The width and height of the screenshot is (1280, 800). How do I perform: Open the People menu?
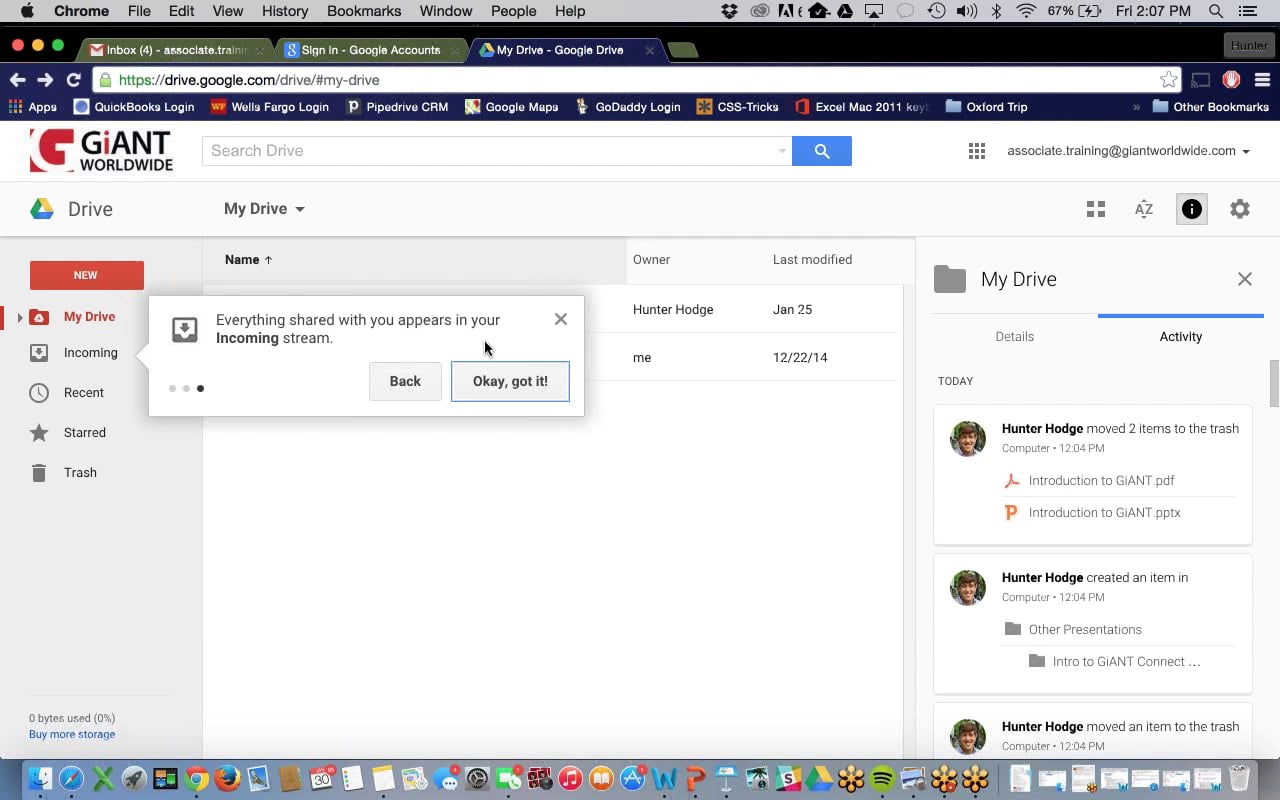[x=514, y=11]
